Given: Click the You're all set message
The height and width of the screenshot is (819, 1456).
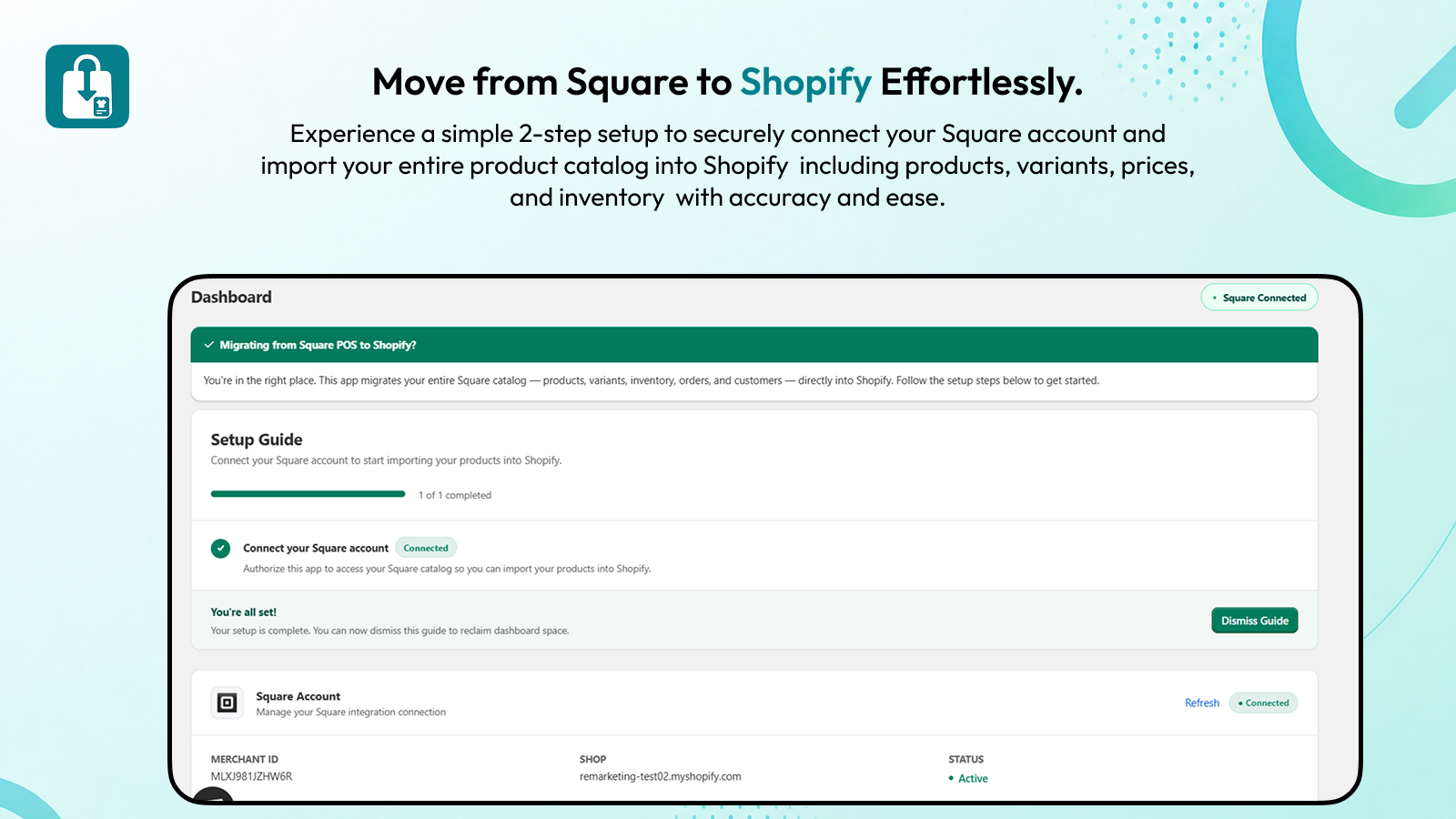Looking at the screenshot, I should click(243, 612).
